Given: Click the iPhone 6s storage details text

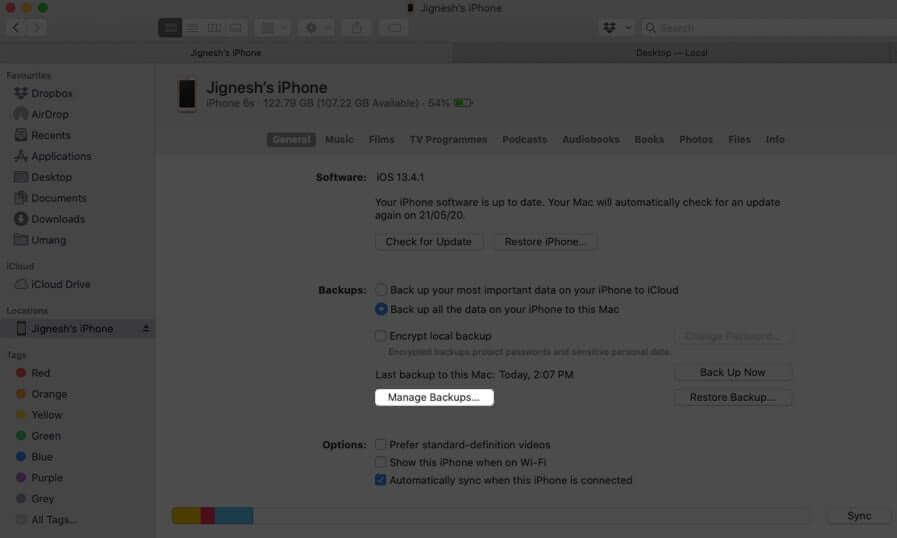Looking at the screenshot, I should coord(327,103).
